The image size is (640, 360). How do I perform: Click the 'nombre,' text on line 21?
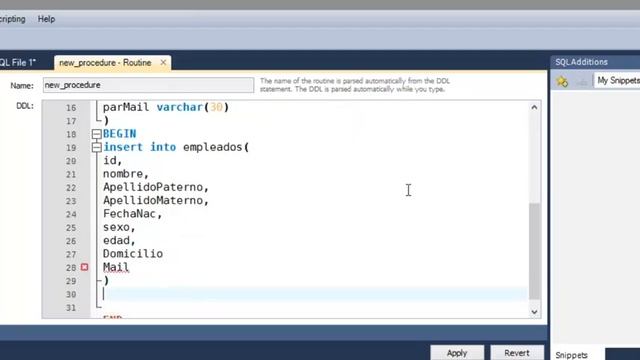point(126,174)
